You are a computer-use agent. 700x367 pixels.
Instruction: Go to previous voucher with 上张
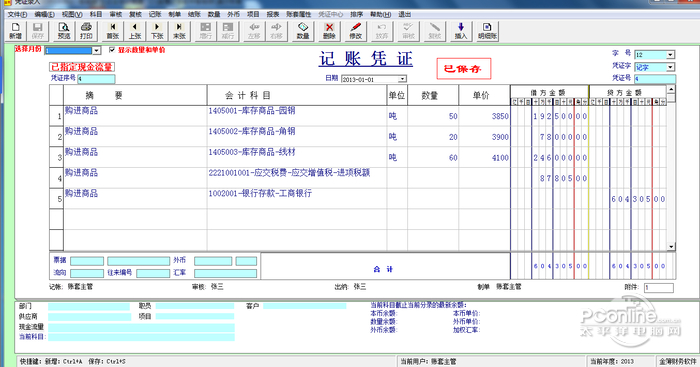click(135, 31)
